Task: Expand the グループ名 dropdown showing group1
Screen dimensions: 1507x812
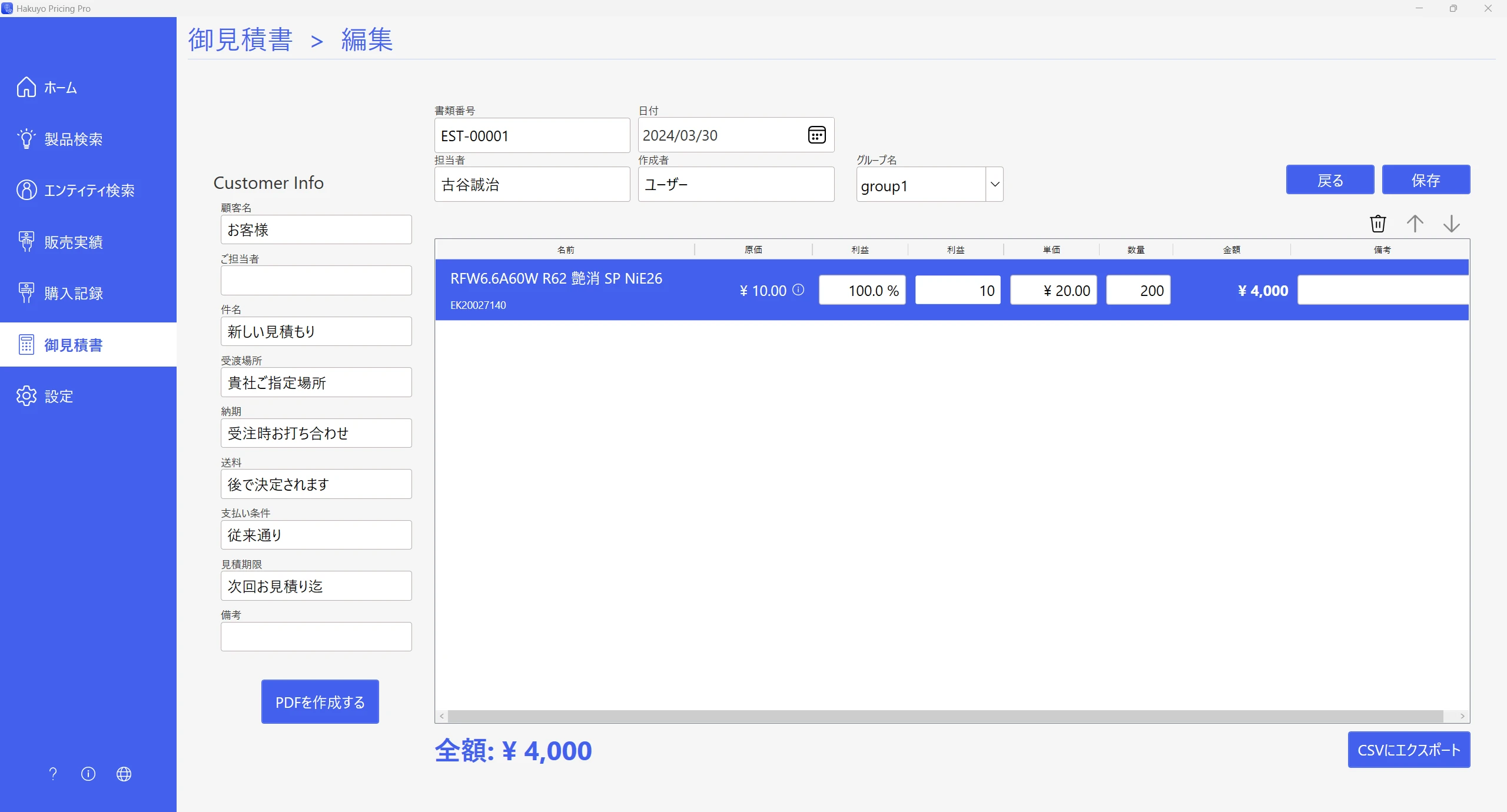Action: pos(994,184)
